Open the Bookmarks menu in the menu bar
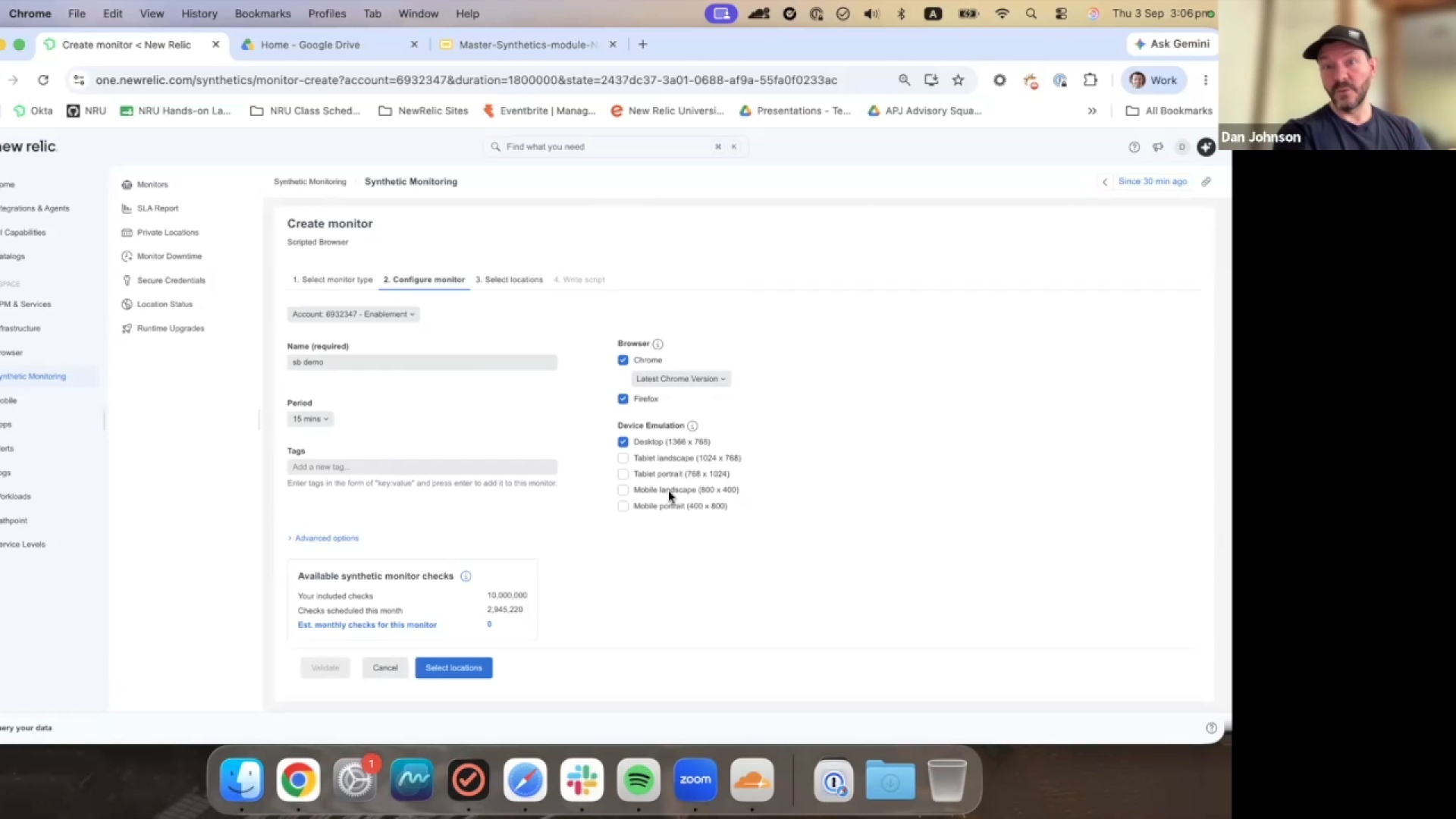Viewport: 1456px width, 819px height. point(262,14)
